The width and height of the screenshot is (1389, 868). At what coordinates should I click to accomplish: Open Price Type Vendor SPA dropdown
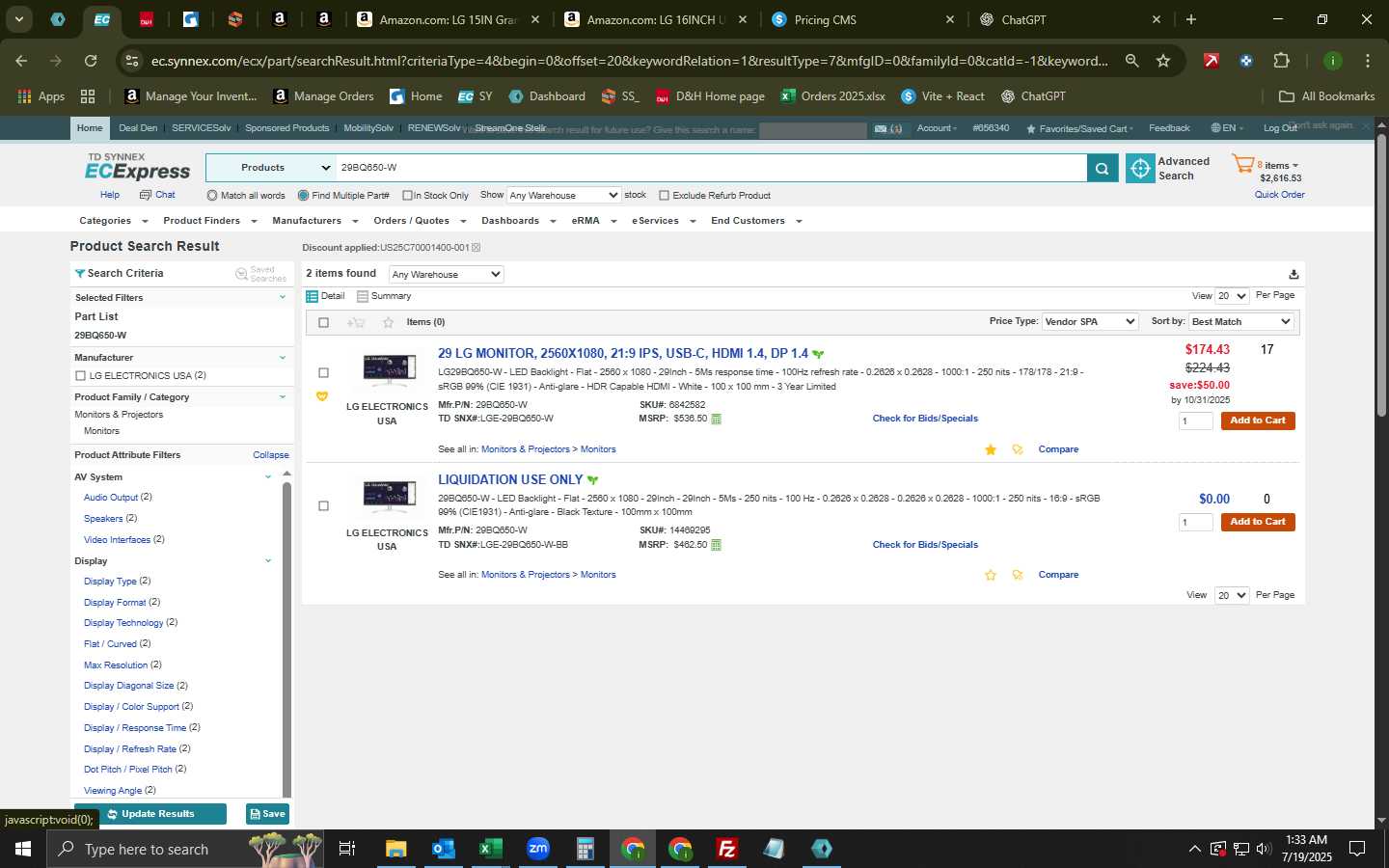pos(1090,322)
